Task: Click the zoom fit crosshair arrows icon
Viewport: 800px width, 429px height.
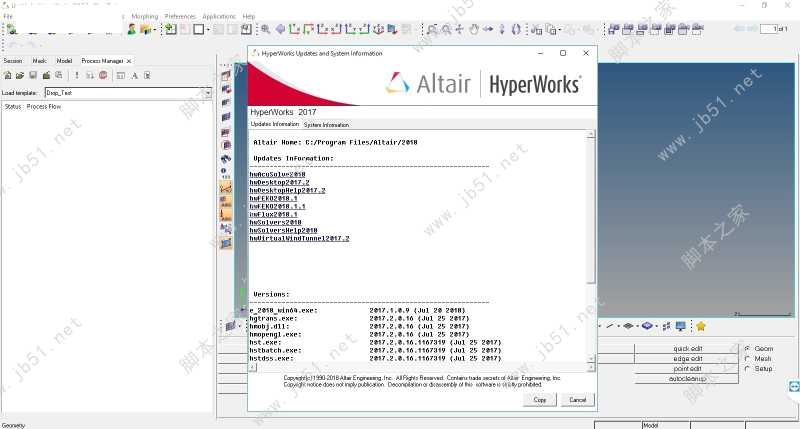Action: point(460,30)
